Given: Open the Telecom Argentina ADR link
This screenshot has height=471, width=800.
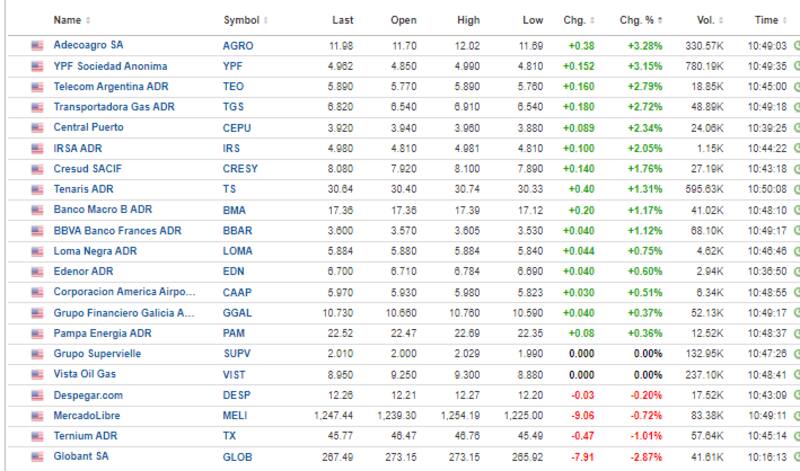Looking at the screenshot, I should pyautogui.click(x=110, y=87).
